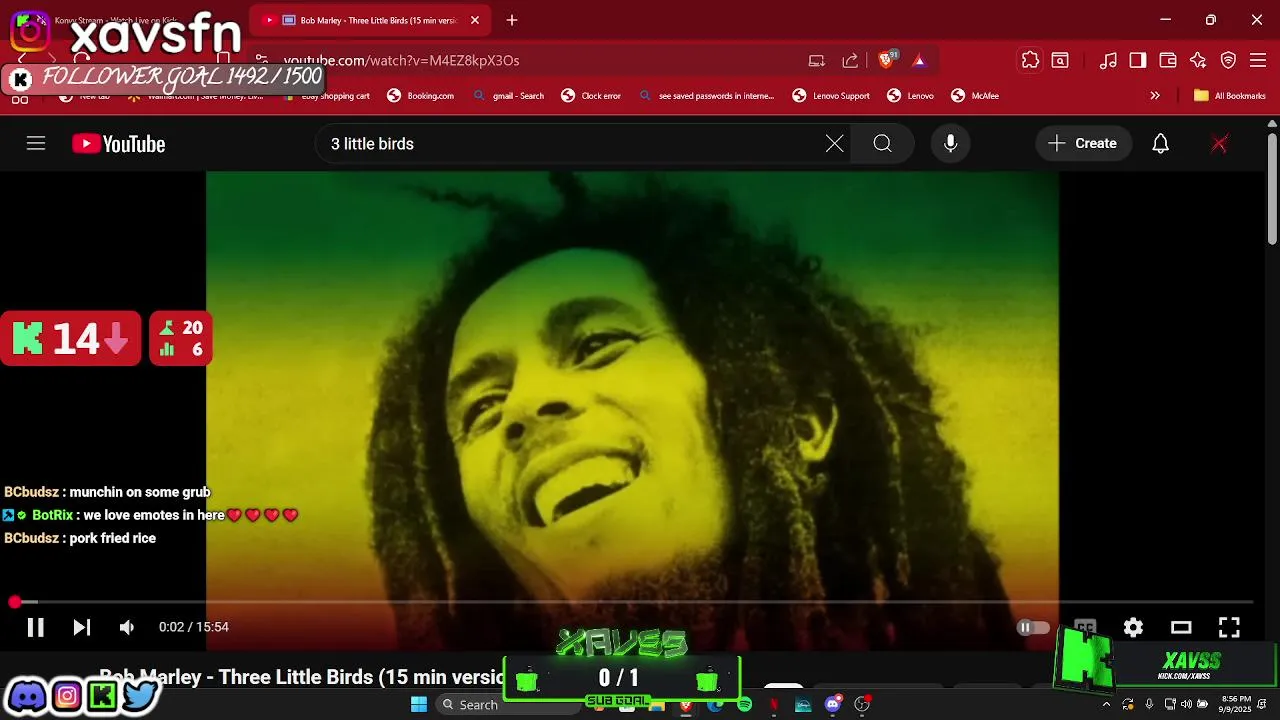The width and height of the screenshot is (1280, 720).
Task: Open volume control in system tray
Action: (x=1186, y=705)
